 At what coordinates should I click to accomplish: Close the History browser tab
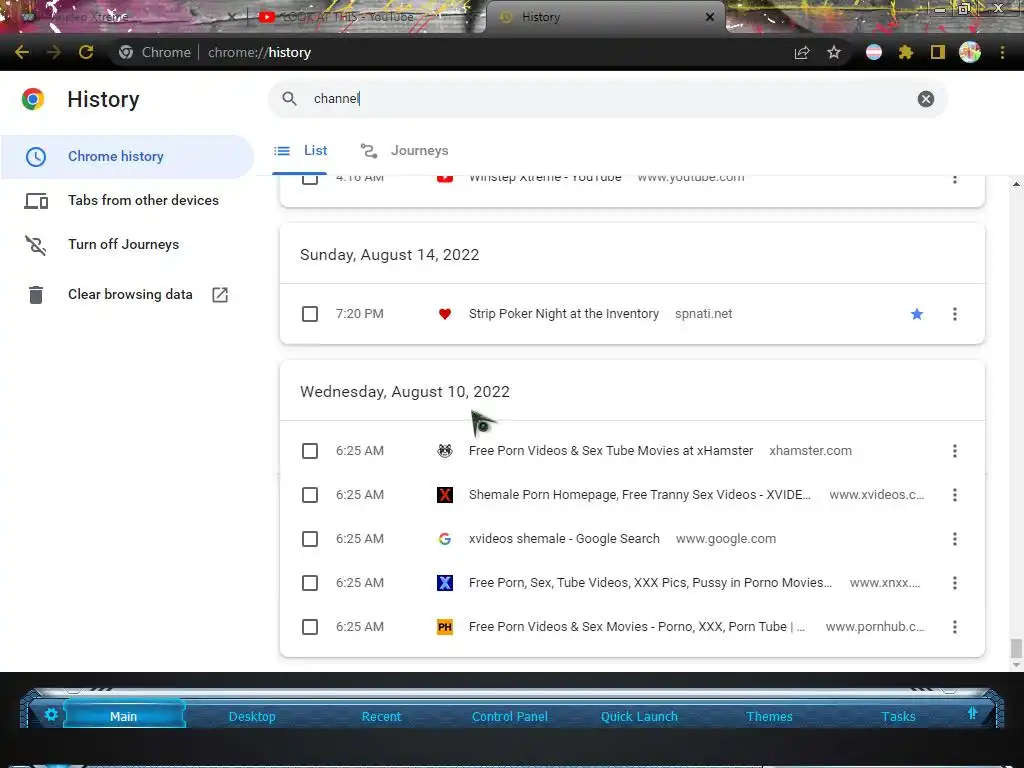pyautogui.click(x=710, y=17)
